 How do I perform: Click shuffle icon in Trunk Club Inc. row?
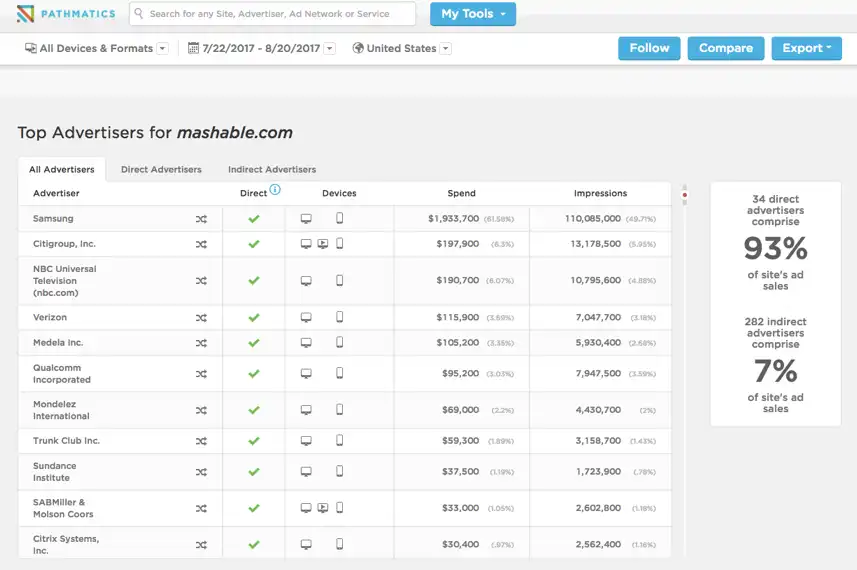(x=201, y=441)
